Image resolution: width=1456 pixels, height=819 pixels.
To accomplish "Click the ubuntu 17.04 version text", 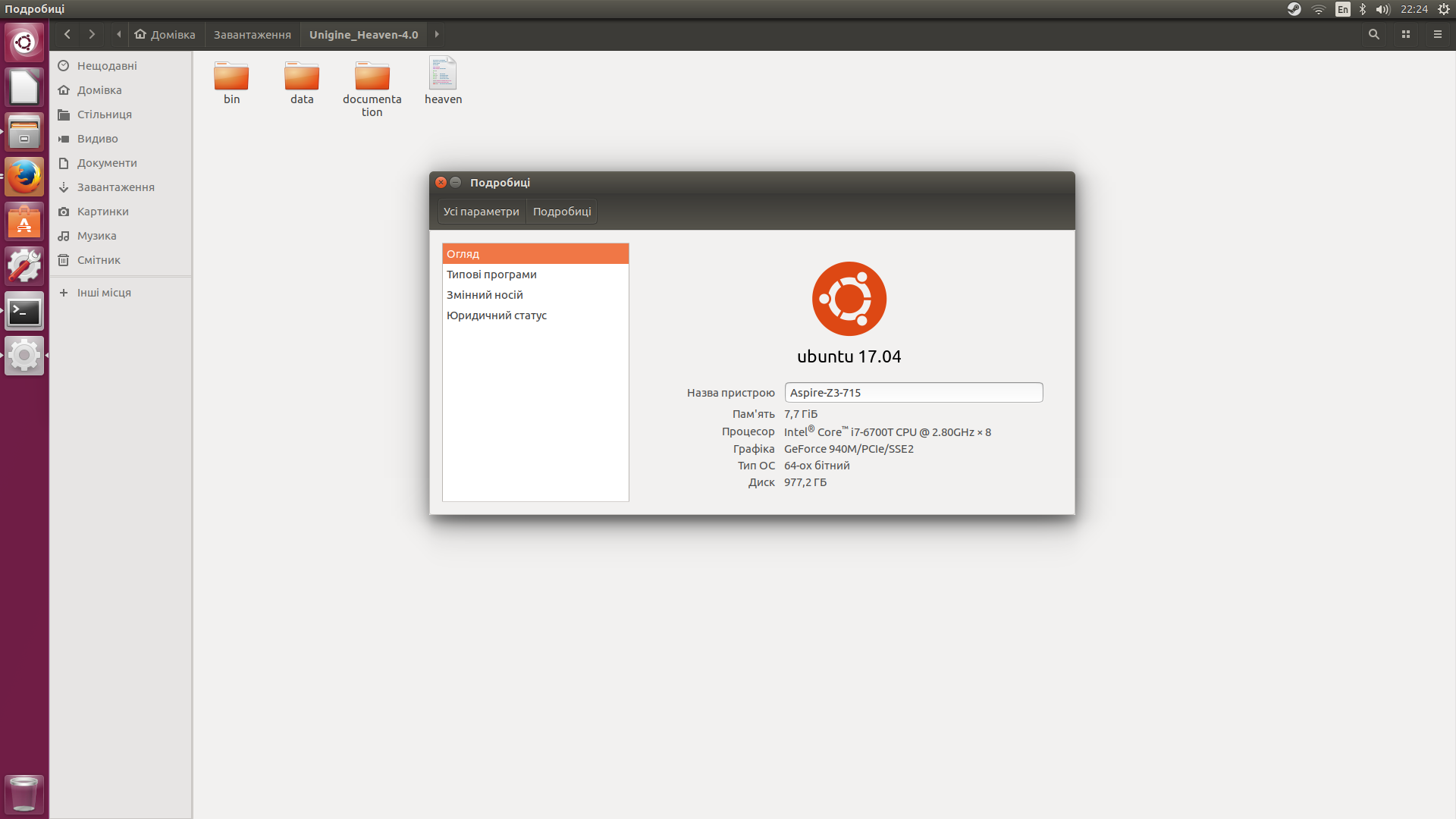I will click(x=849, y=356).
